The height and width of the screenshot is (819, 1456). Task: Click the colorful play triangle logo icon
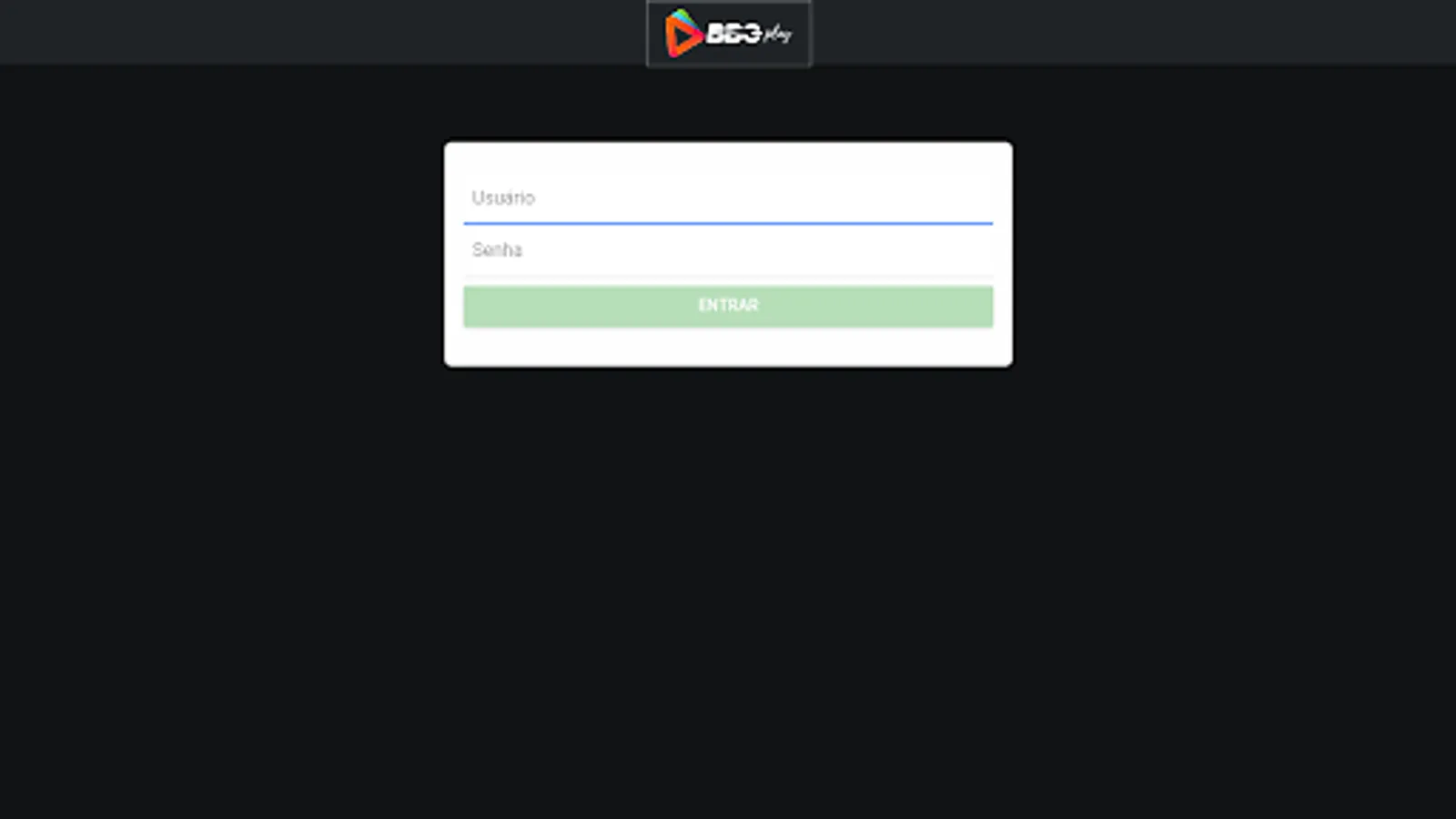(682, 34)
